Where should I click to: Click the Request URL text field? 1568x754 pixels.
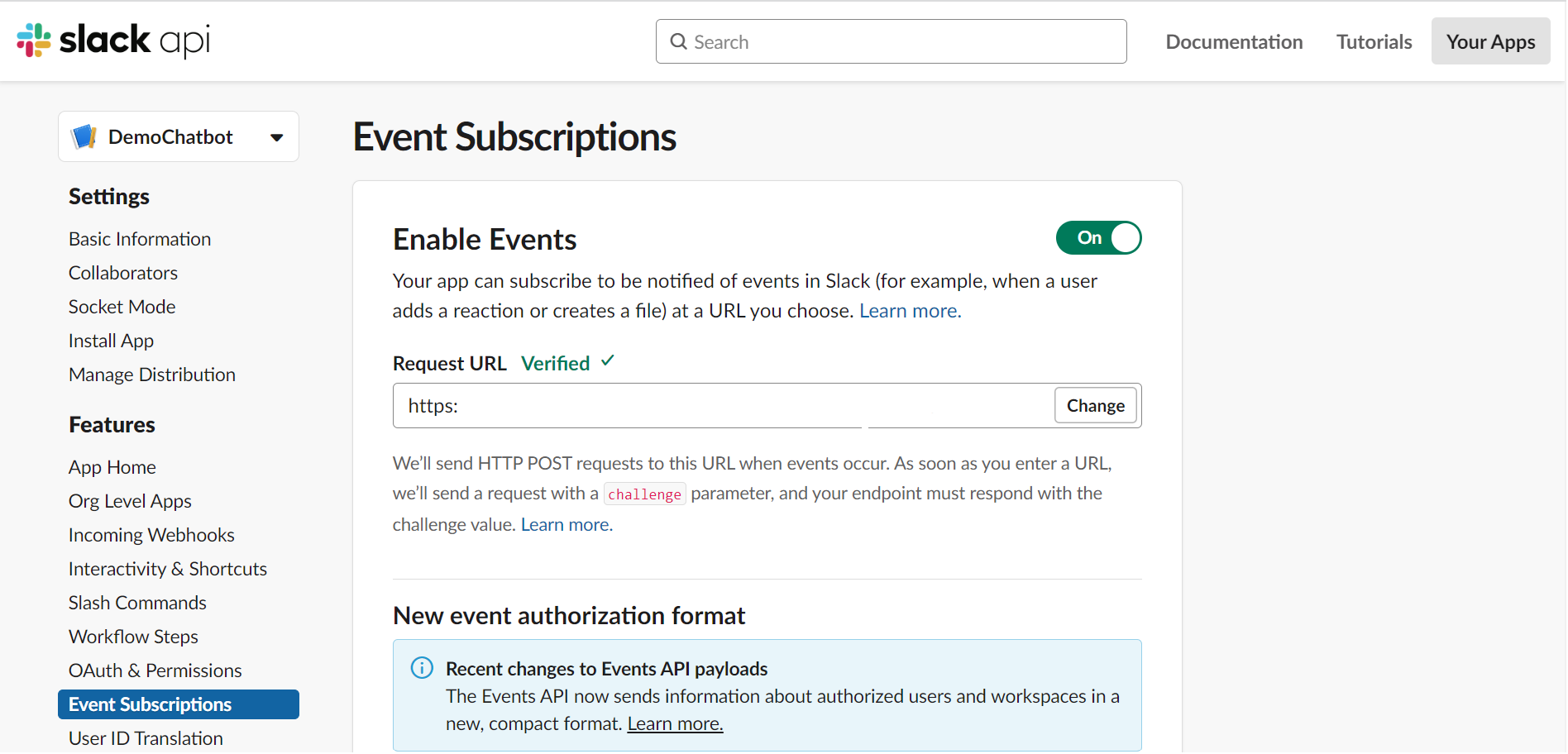point(719,406)
